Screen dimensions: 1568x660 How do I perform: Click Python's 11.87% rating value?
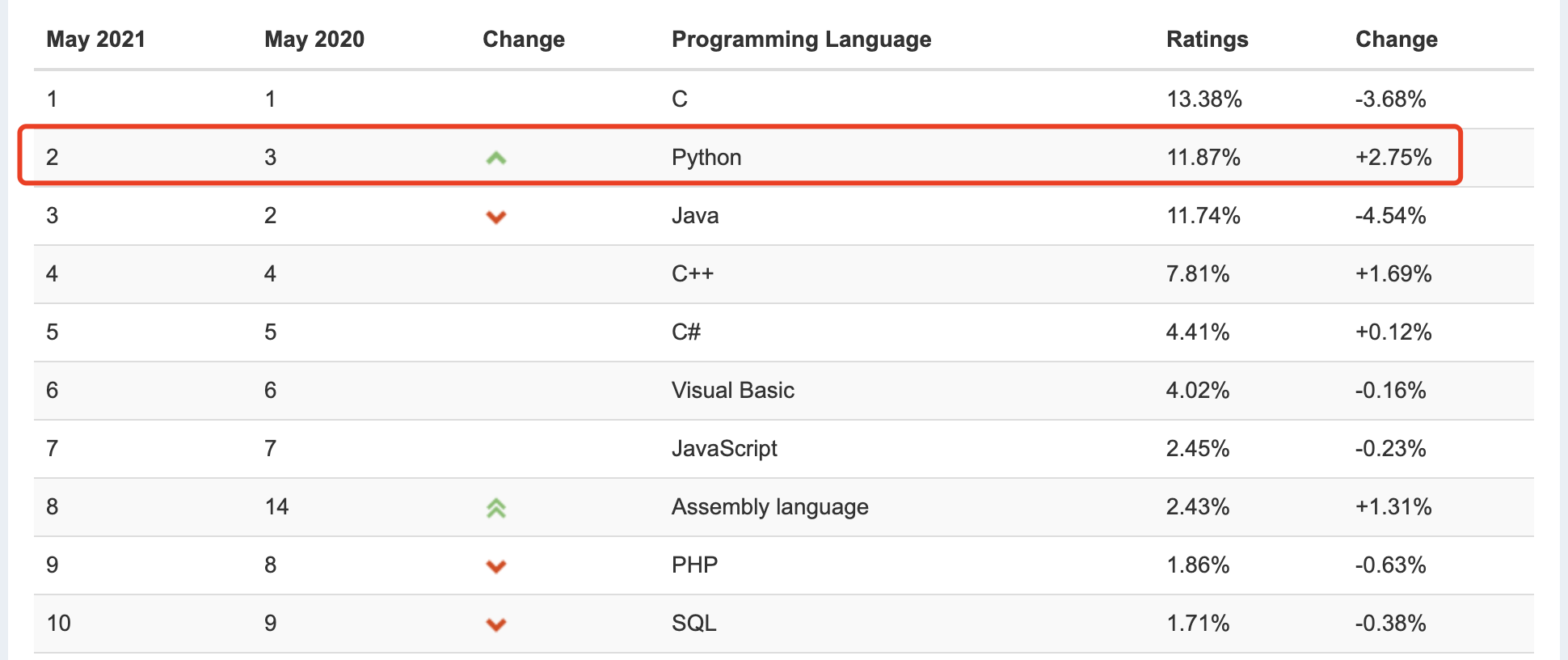pyautogui.click(x=1203, y=157)
